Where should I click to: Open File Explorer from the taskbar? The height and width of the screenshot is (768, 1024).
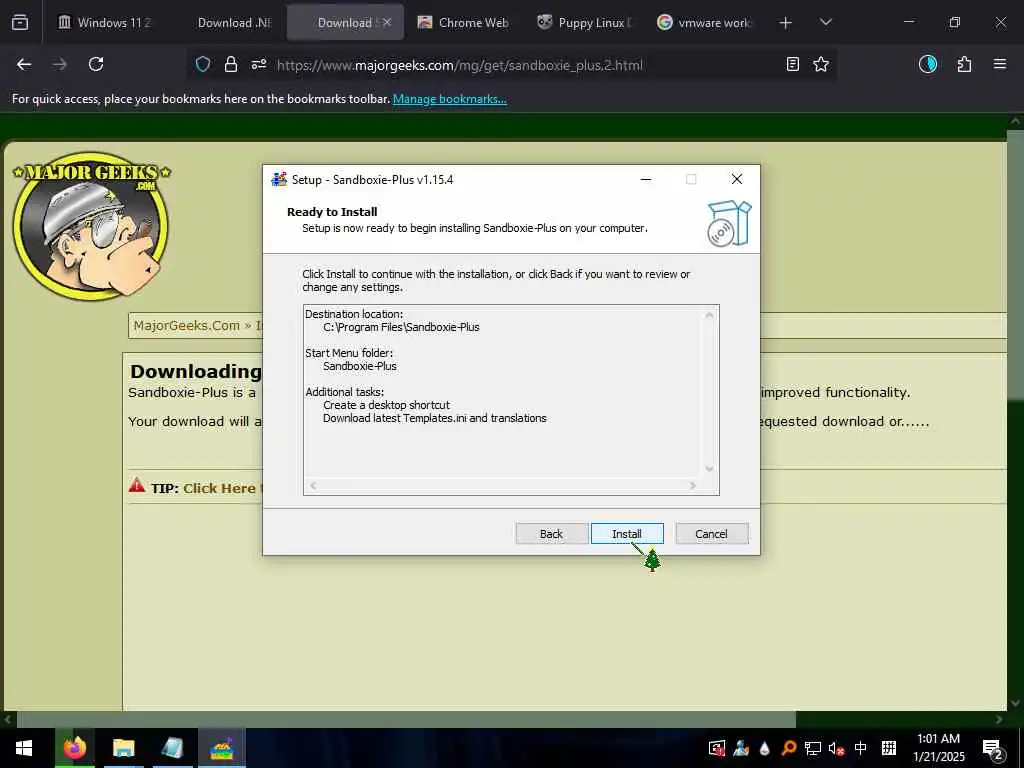[x=123, y=748]
